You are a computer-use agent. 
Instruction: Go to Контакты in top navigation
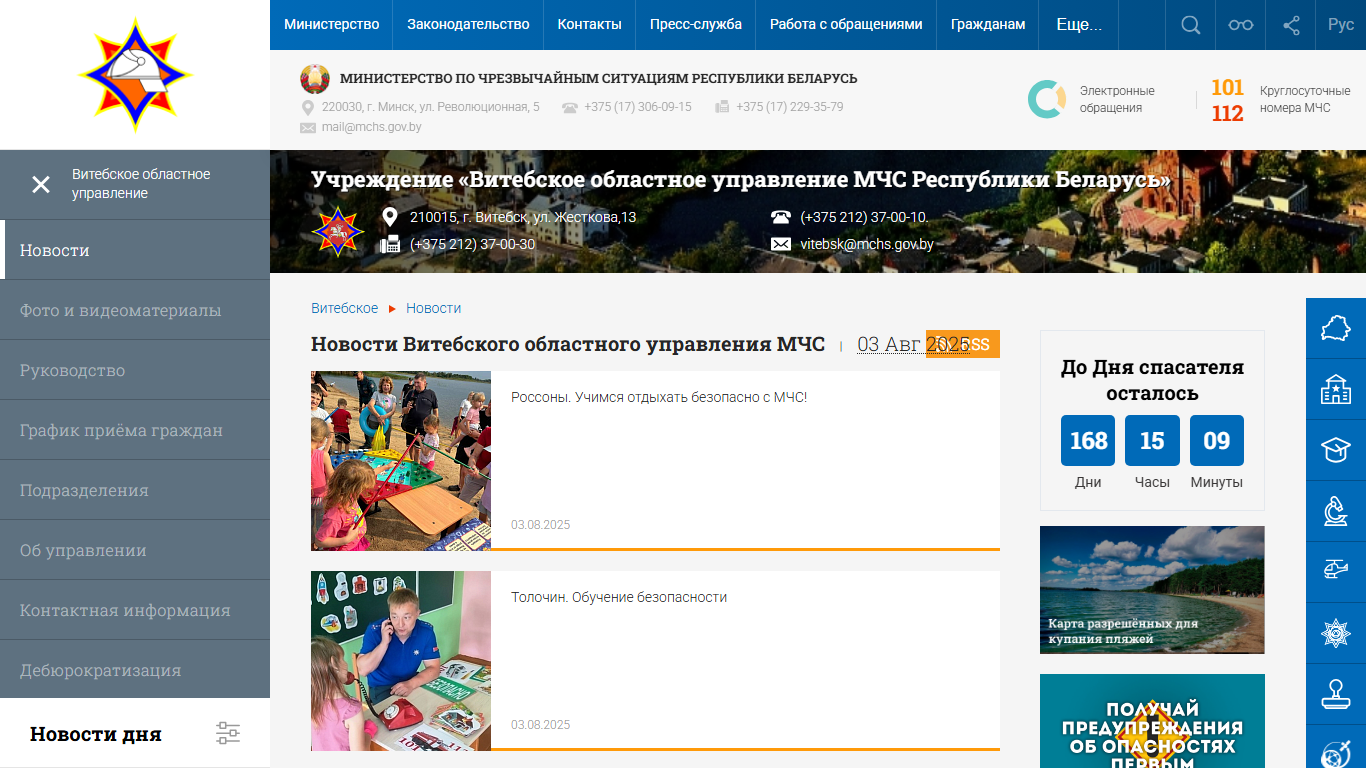pyautogui.click(x=590, y=25)
